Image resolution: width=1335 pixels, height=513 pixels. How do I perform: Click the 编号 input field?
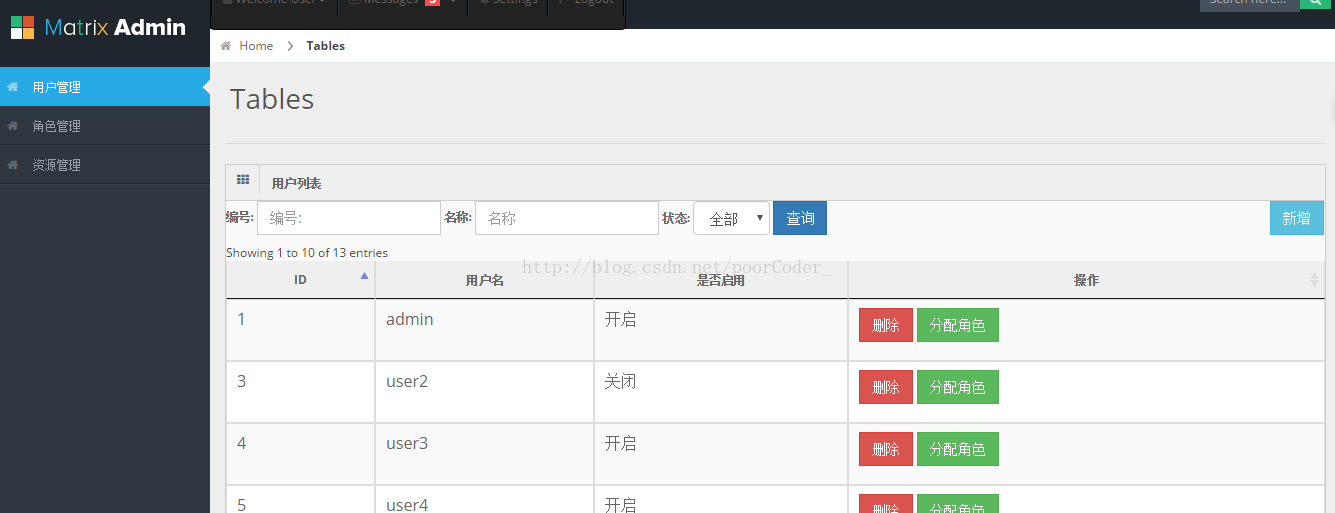coord(349,218)
